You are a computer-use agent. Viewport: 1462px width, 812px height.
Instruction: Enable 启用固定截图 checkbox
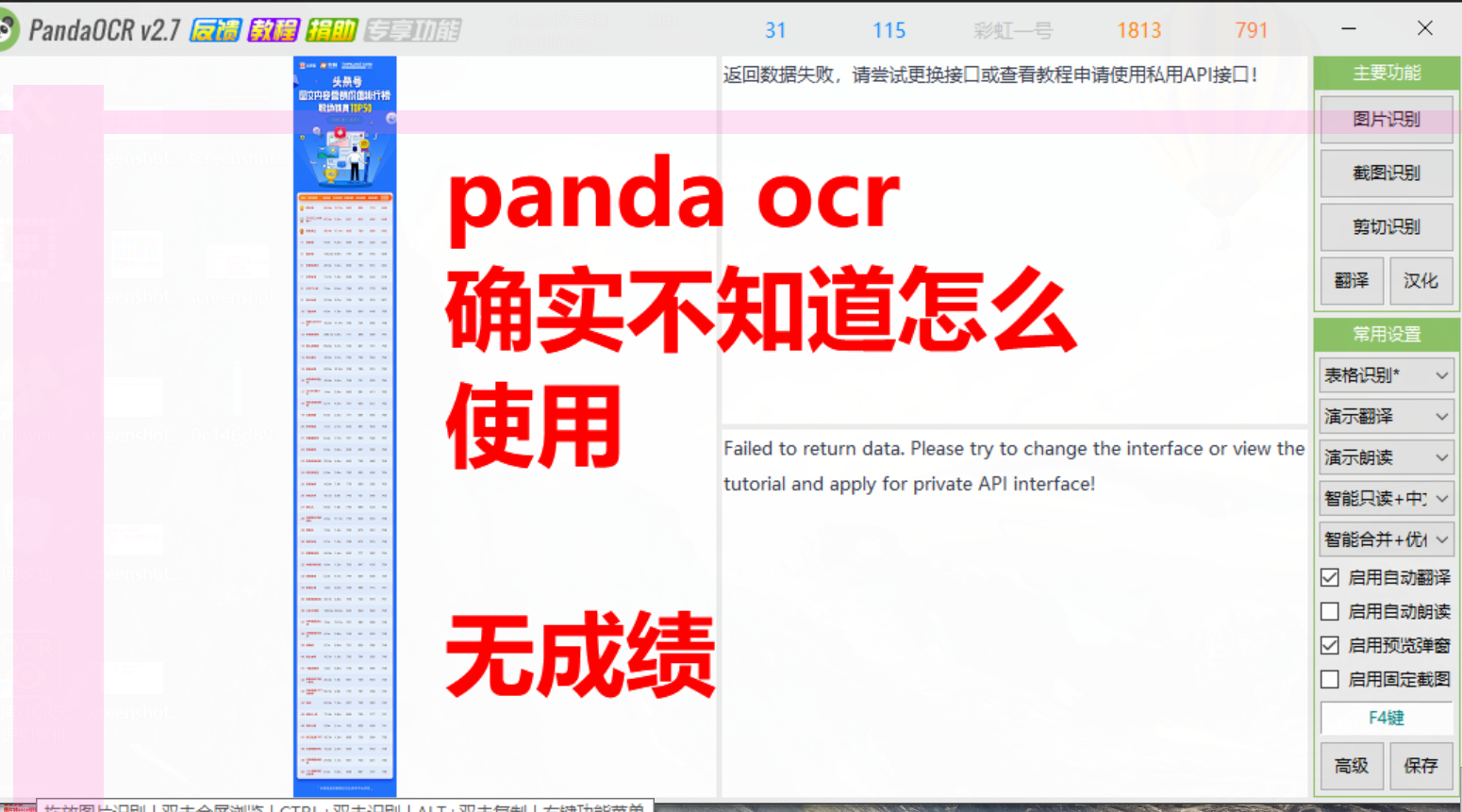[1330, 679]
